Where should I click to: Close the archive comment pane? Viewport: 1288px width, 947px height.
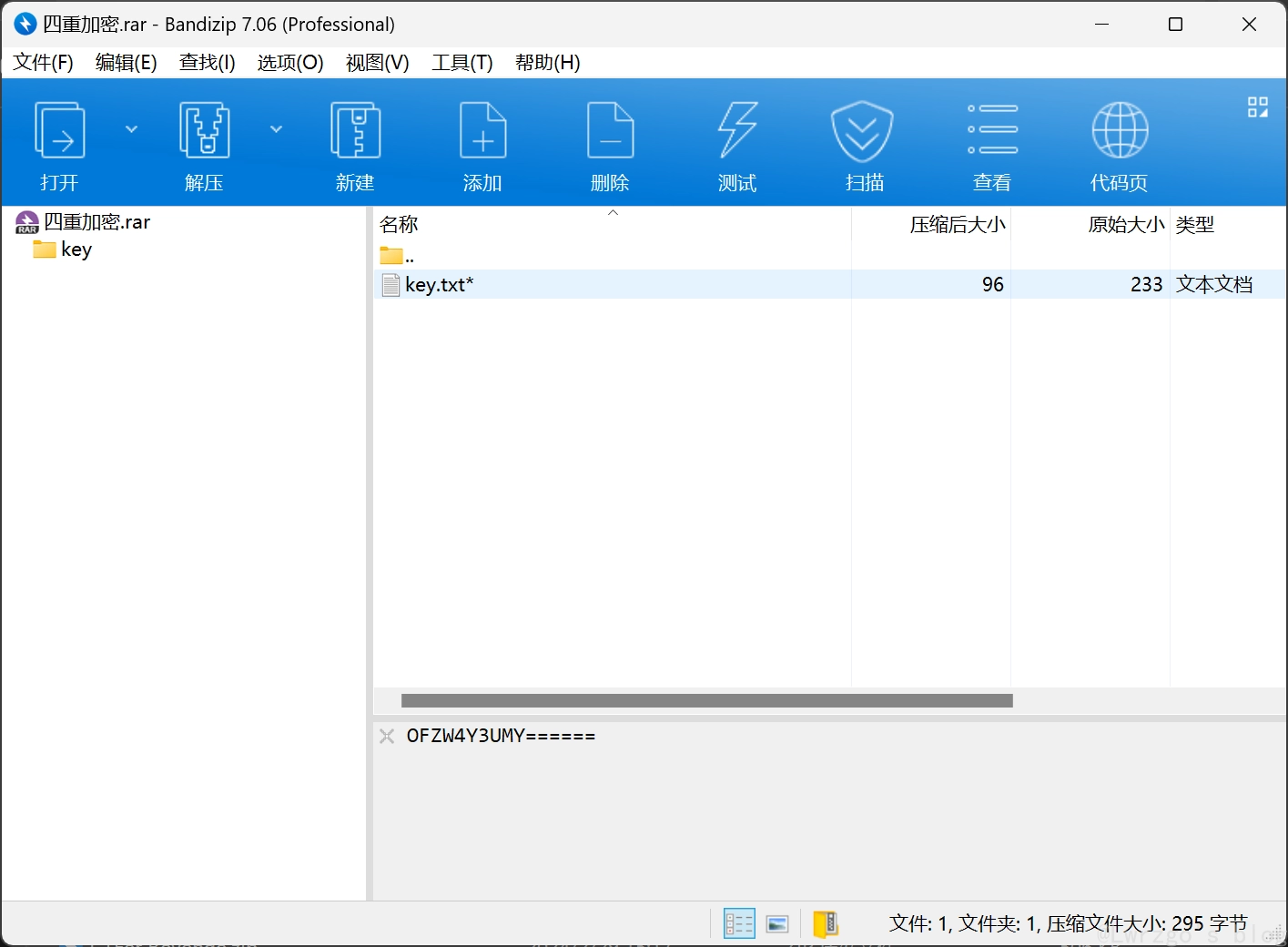tap(387, 736)
